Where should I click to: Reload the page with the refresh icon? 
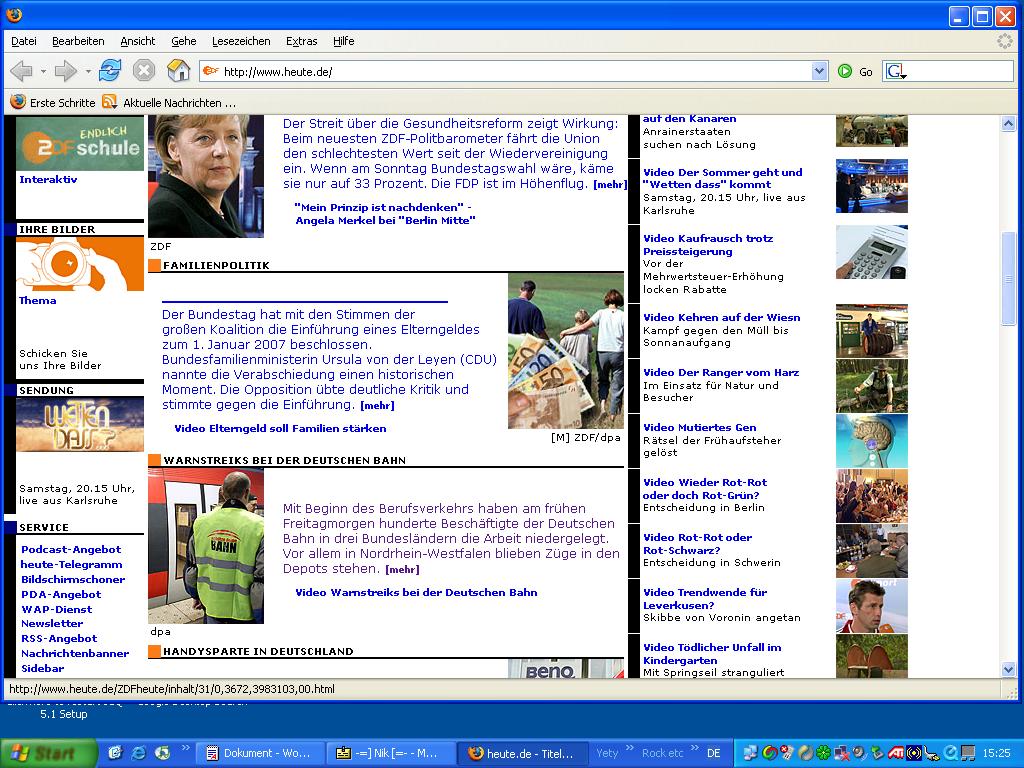pyautogui.click(x=110, y=71)
